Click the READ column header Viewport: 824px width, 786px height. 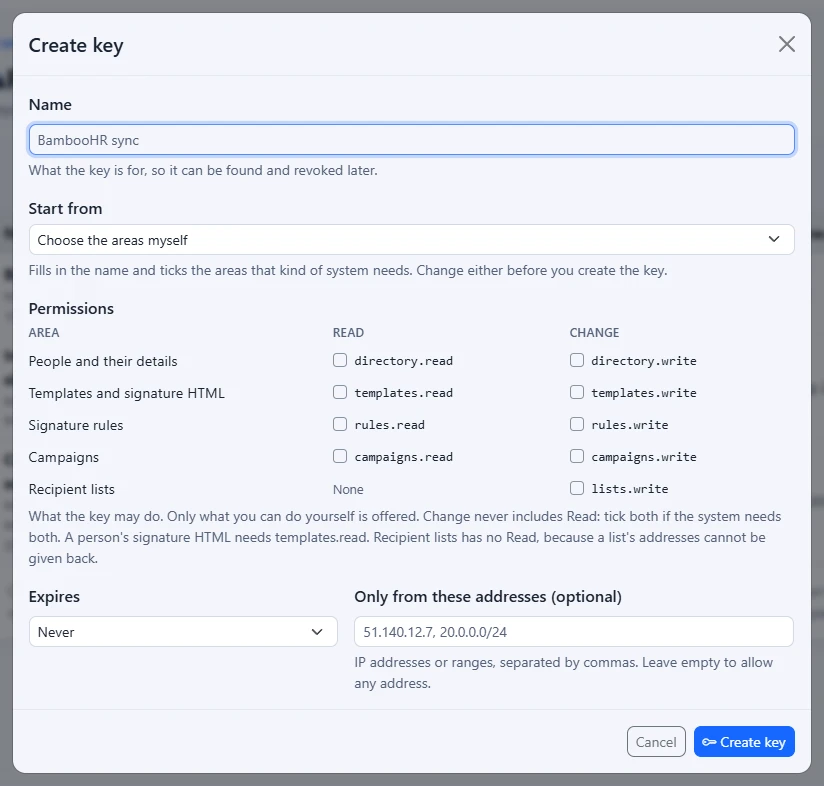coord(348,333)
